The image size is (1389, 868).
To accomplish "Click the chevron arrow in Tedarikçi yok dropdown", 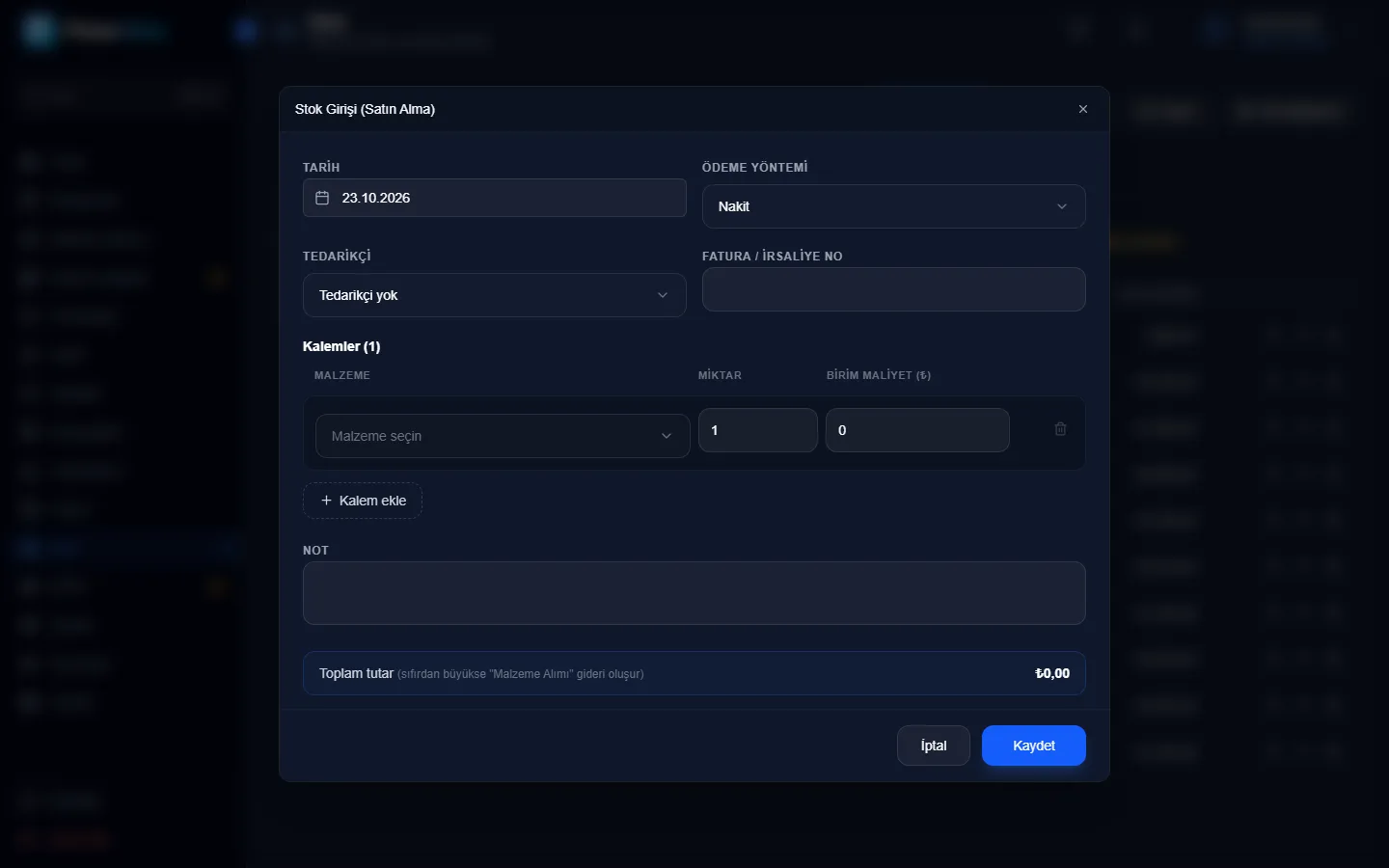I will point(662,295).
